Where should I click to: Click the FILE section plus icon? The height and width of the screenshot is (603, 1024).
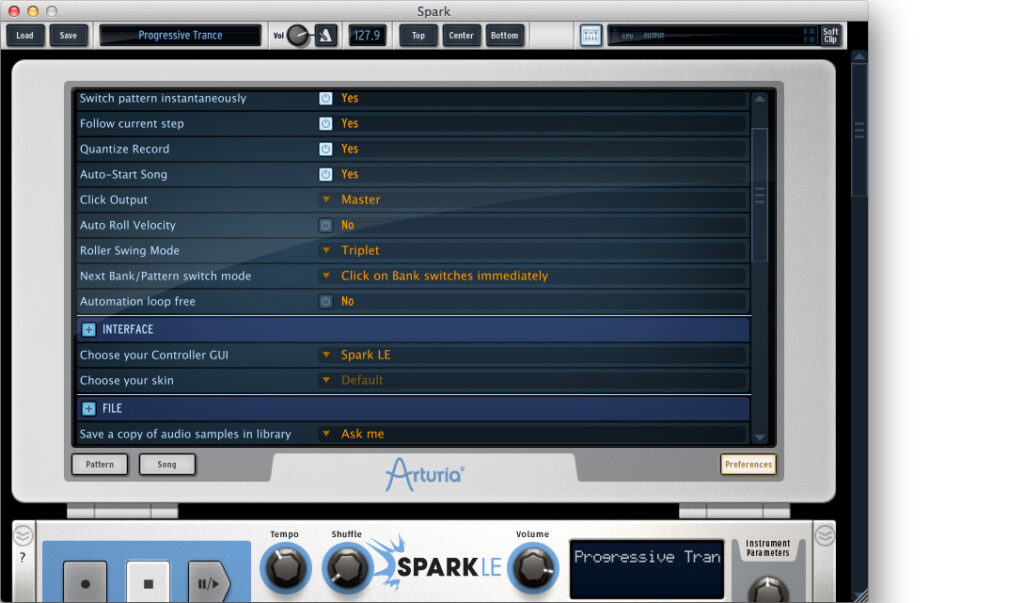89,408
